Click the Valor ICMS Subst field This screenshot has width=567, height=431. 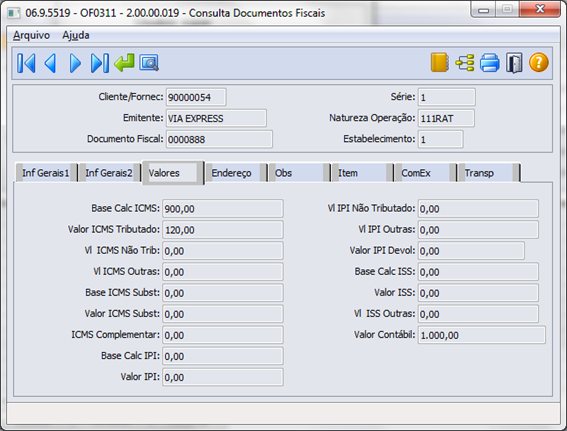tap(223, 314)
